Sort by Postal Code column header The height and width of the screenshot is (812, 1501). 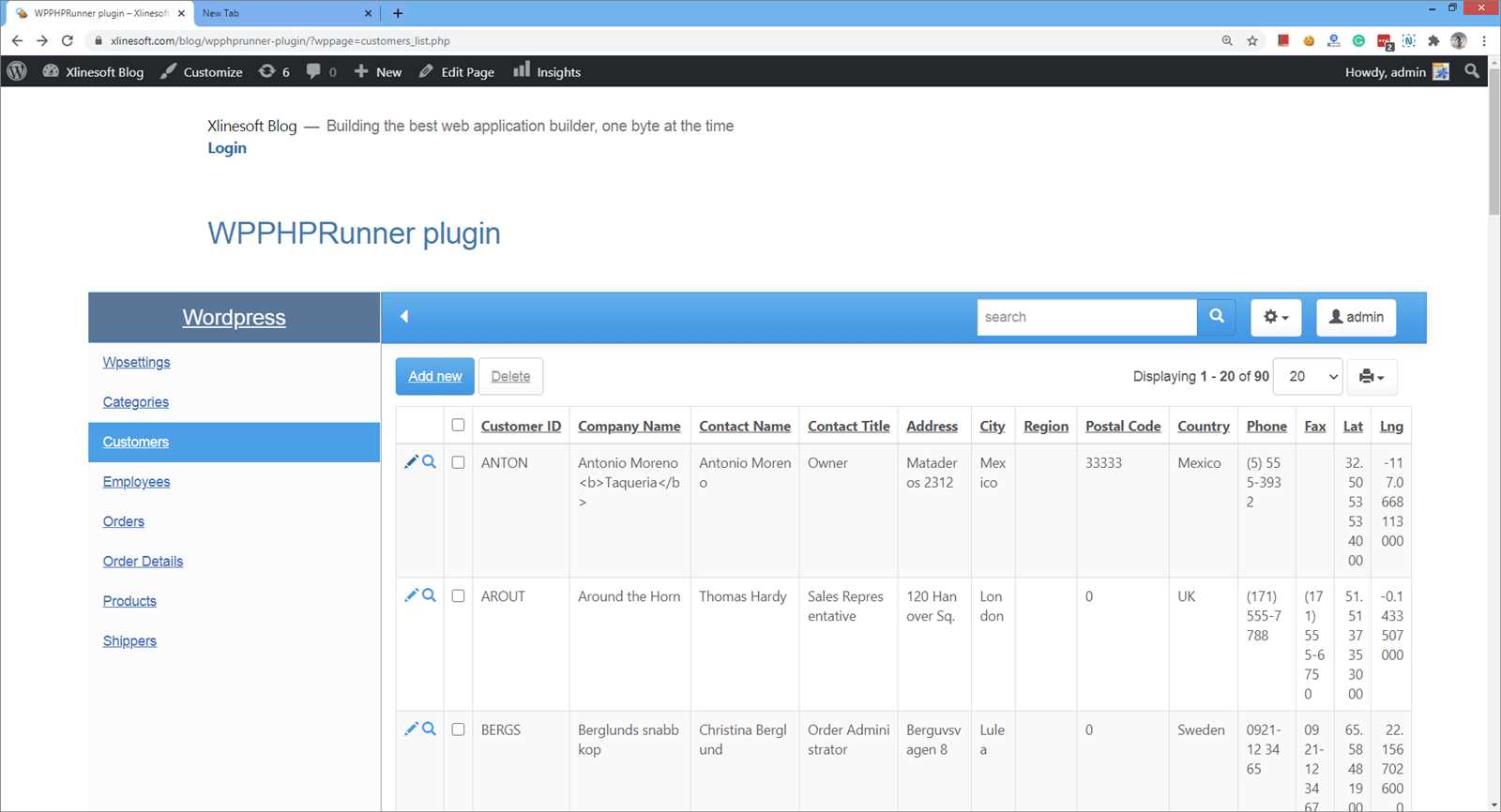(1123, 426)
